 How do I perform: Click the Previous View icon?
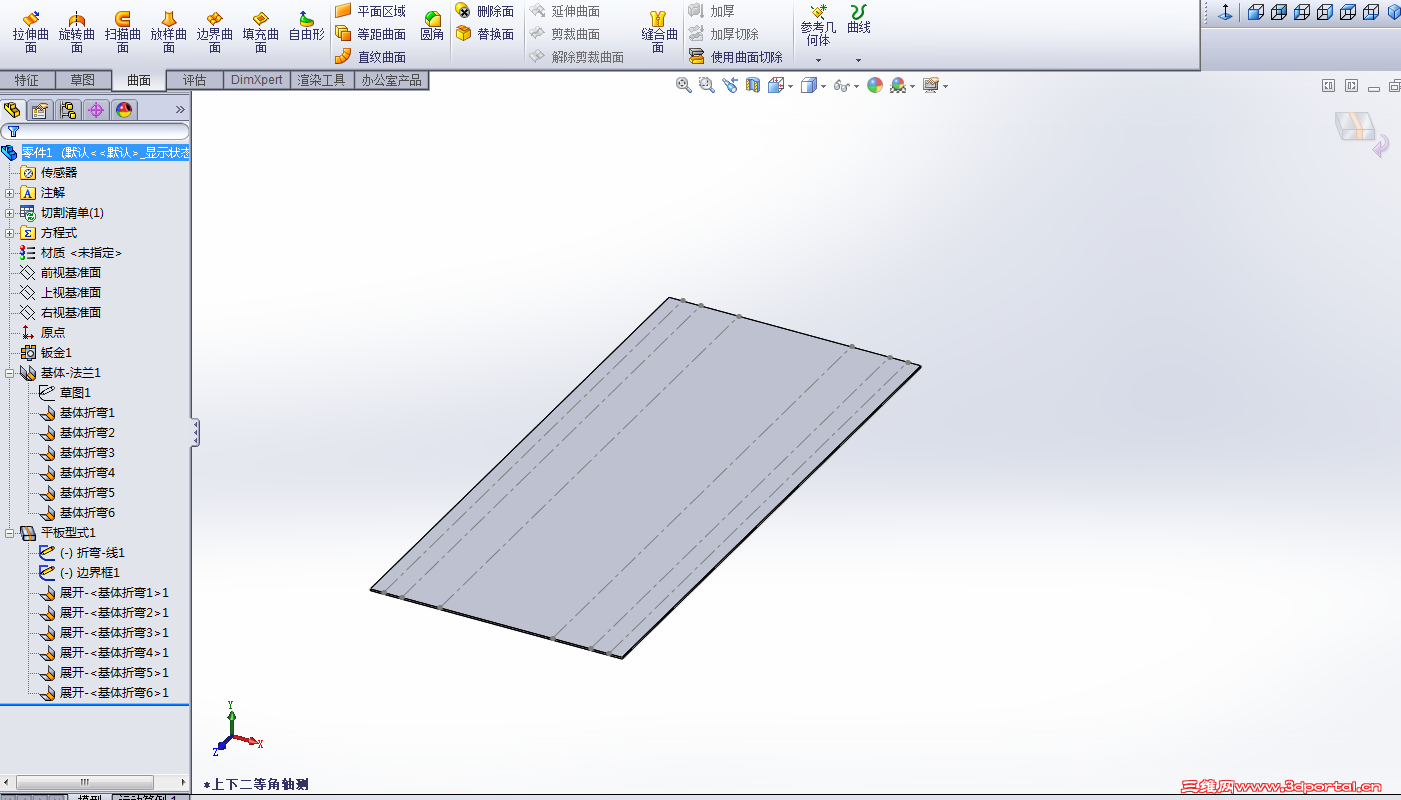[x=729, y=86]
